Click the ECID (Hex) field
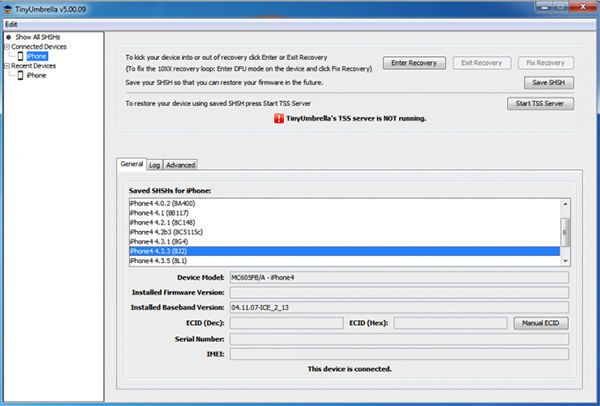600x406 pixels. [450, 323]
